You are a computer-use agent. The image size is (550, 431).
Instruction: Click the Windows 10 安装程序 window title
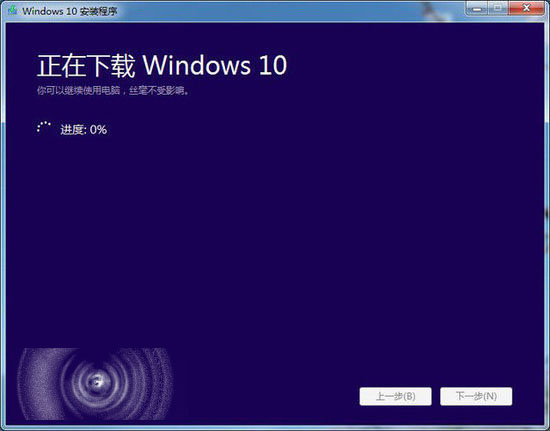pos(69,11)
